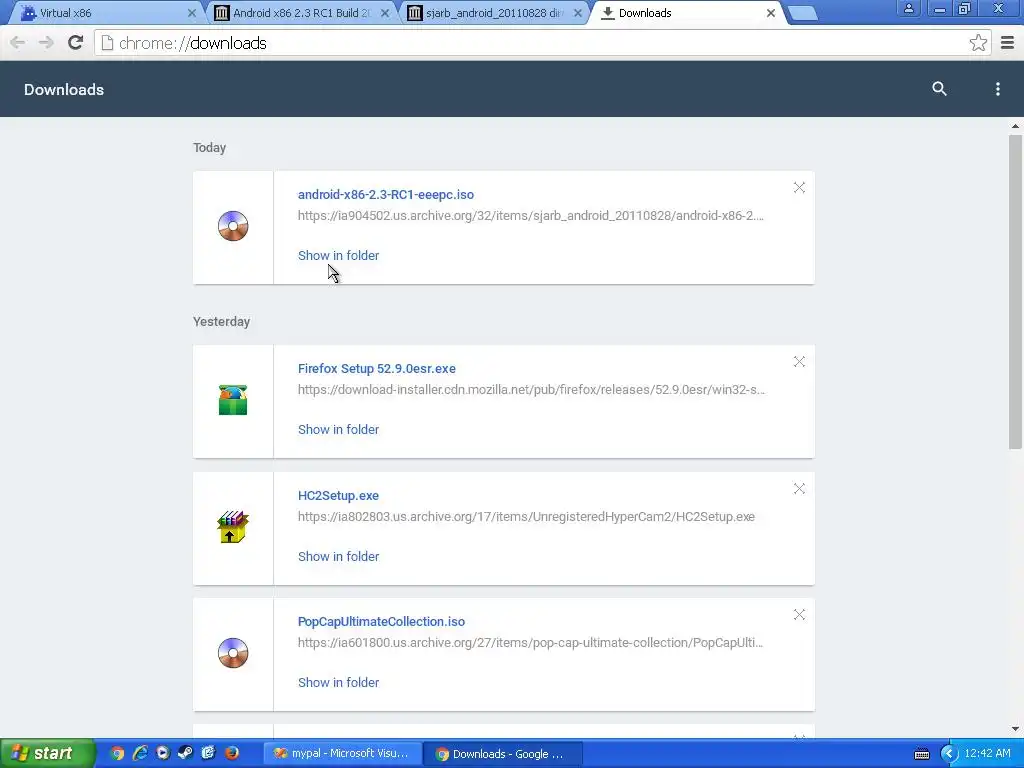The width and height of the screenshot is (1024, 768).
Task: Click the PopCapUltimateCollection disc icon
Action: tap(233, 652)
